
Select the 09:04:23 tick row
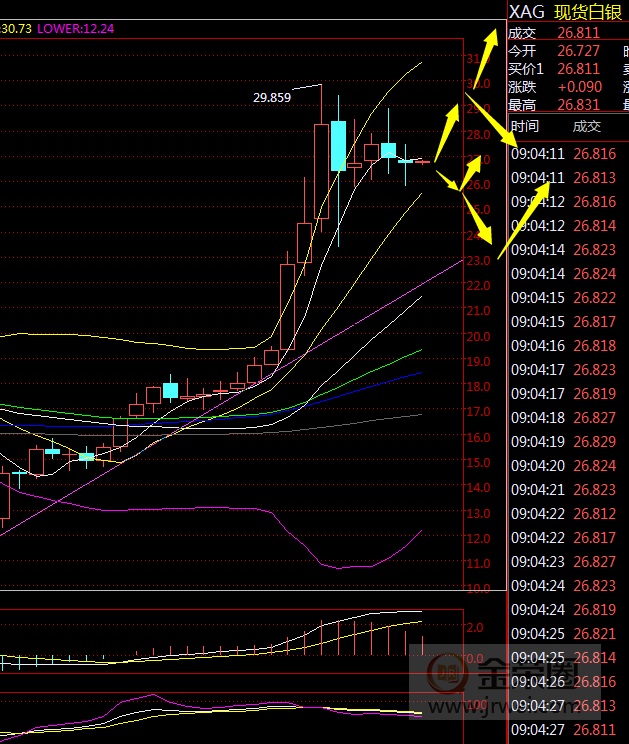point(564,561)
